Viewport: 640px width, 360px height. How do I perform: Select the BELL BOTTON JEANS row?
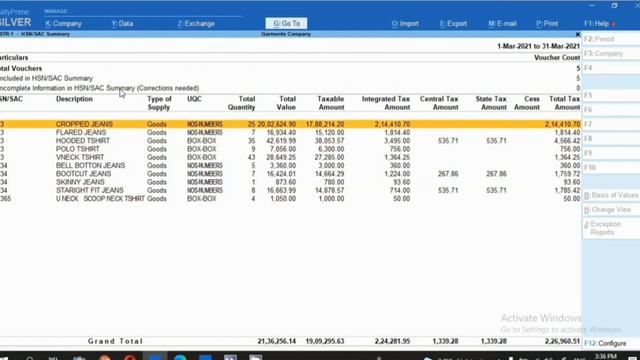click(290, 166)
